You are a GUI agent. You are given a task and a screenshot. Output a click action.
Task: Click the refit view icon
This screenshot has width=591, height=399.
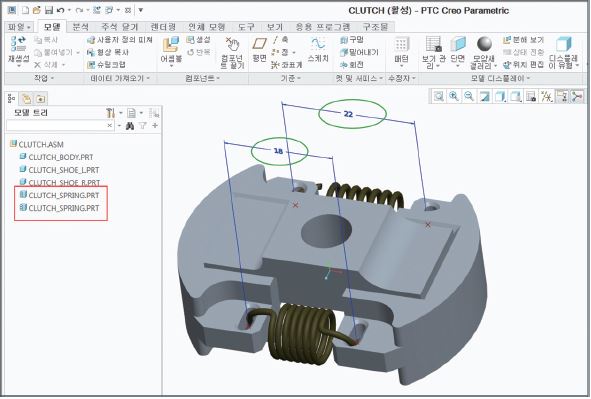tap(438, 96)
